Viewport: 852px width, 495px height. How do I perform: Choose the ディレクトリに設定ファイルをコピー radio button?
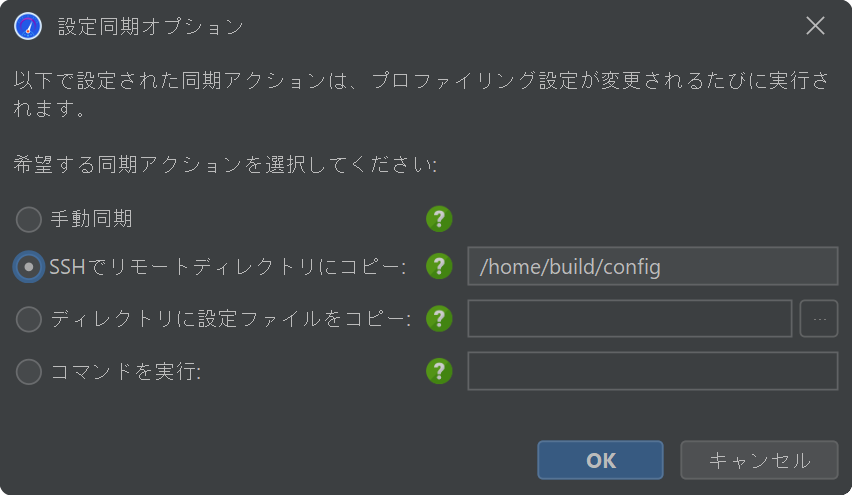(x=28, y=319)
